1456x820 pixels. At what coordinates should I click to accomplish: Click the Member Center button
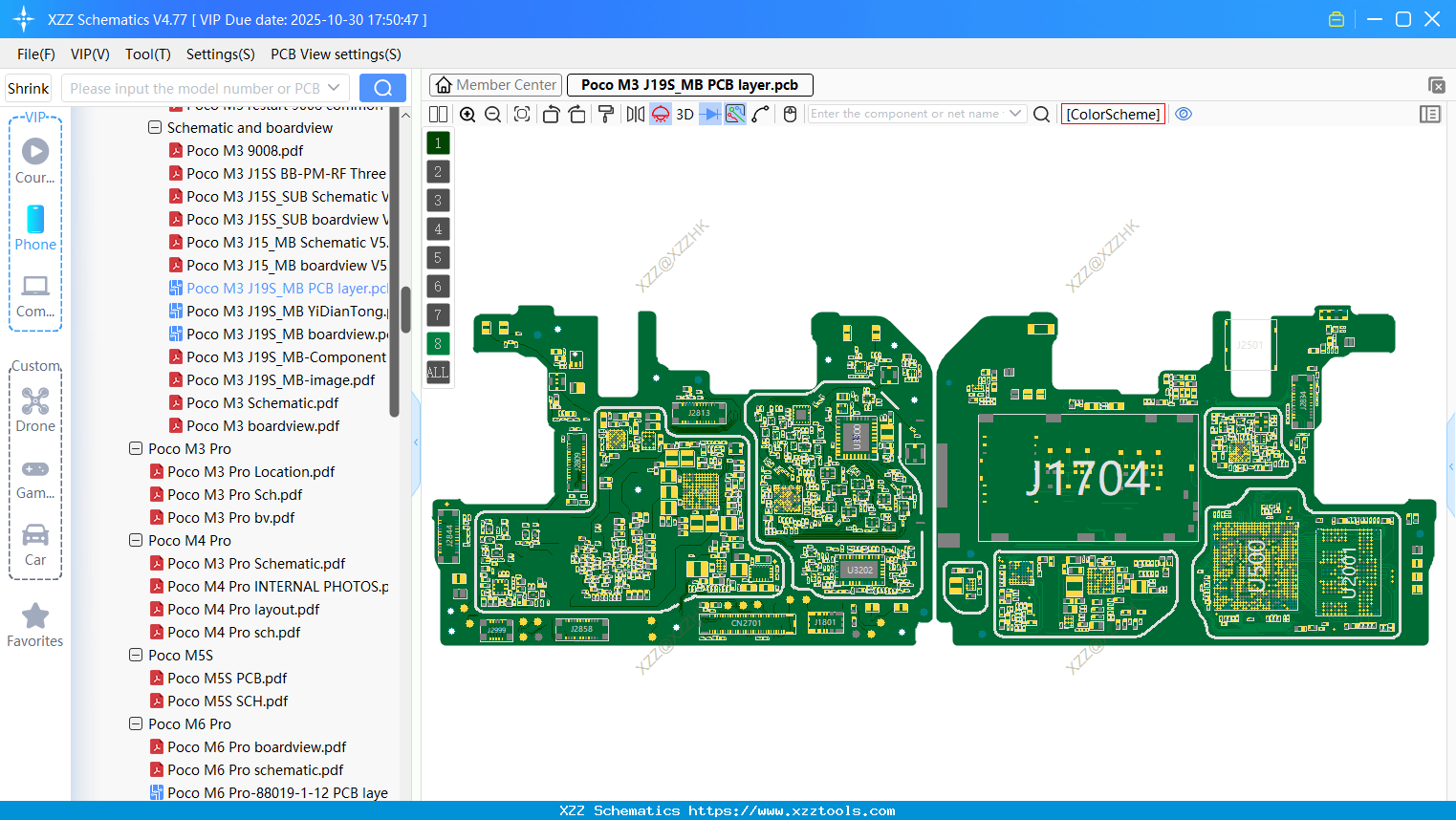[x=494, y=84]
